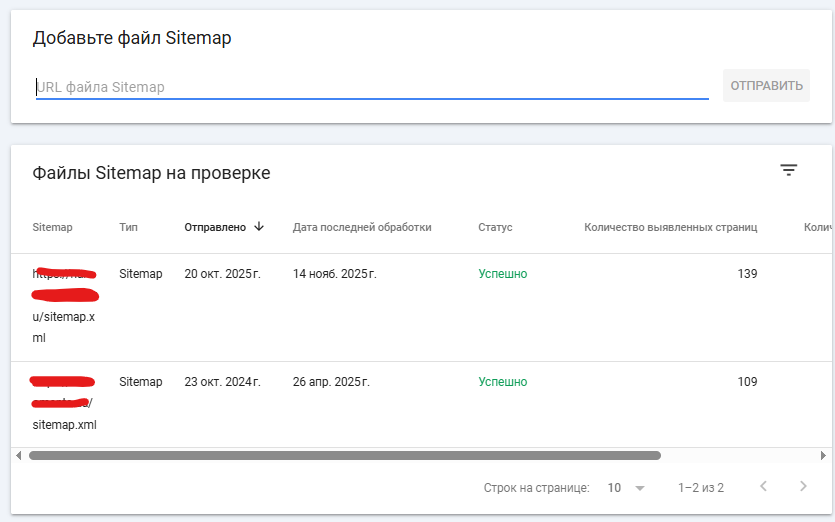Image resolution: width=835 pixels, height=522 pixels.
Task: Click the Добавьте файл Sitemap heading
Action: click(132, 38)
